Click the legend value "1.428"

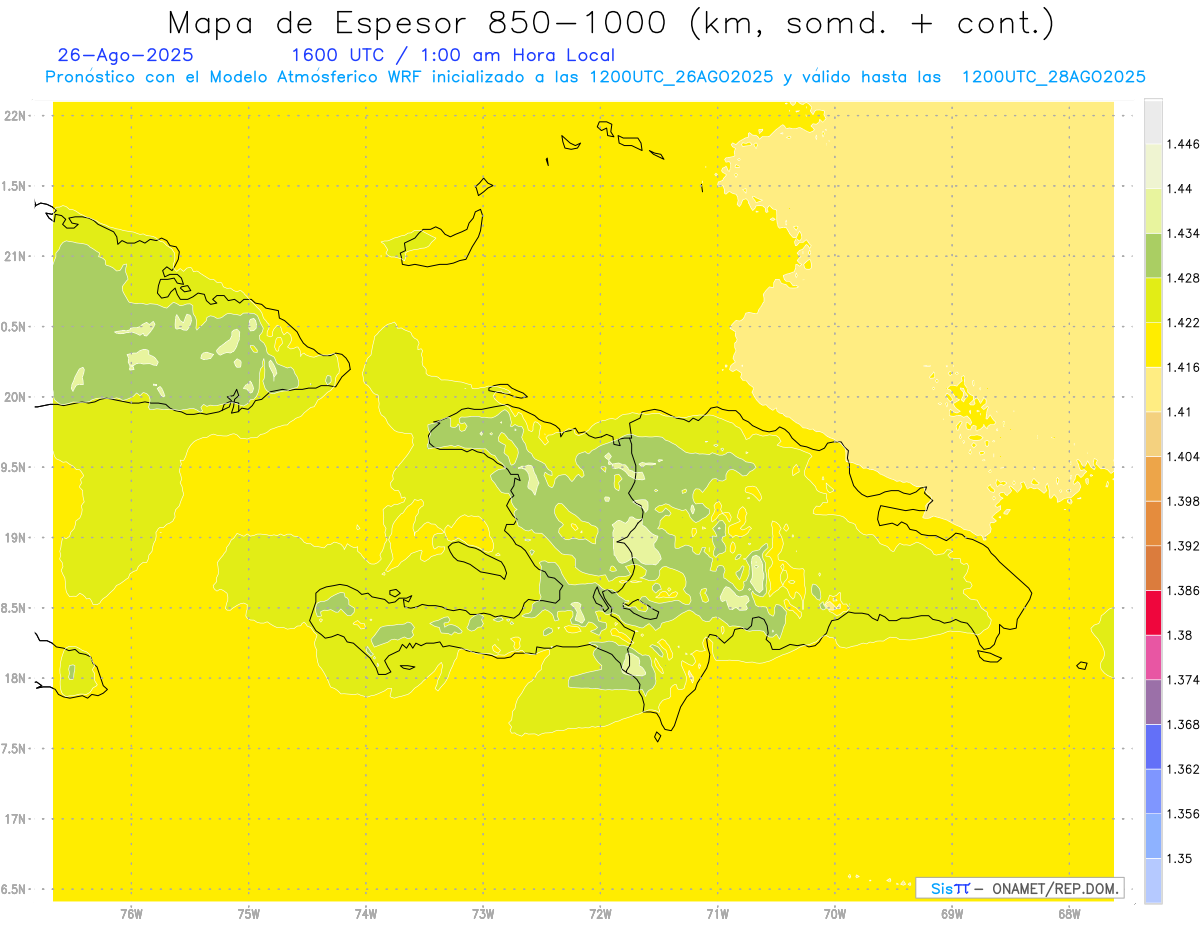pos(1183,278)
